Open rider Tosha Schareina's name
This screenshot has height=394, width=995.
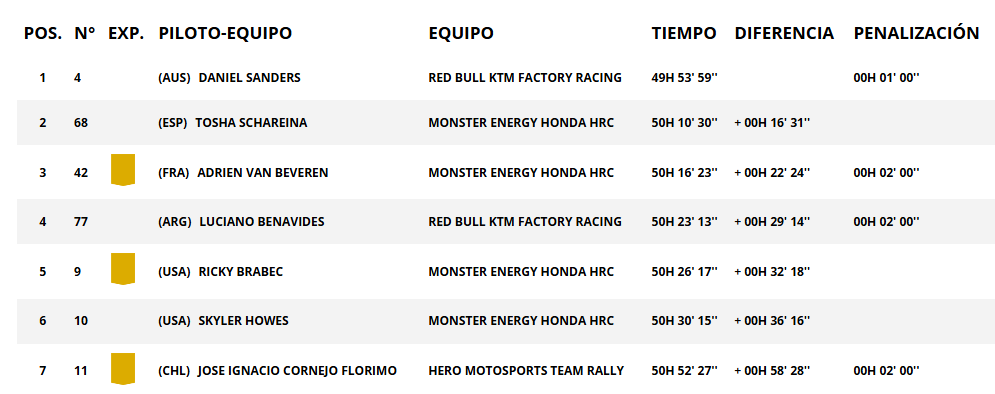point(251,123)
